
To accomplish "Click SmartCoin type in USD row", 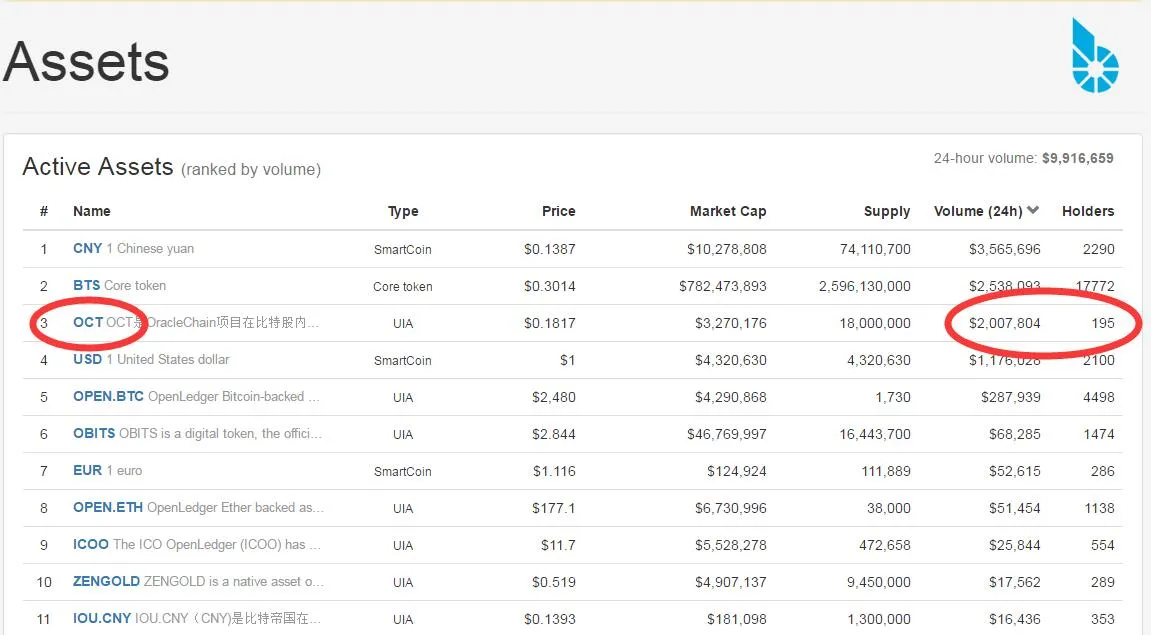I will click(x=403, y=360).
